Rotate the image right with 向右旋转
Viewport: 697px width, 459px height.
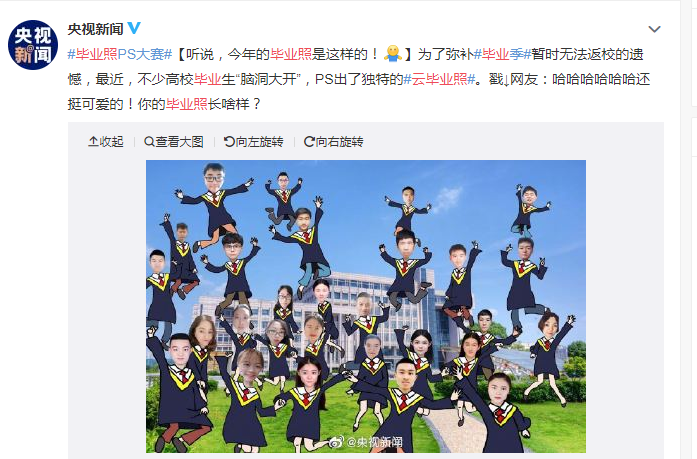[333, 142]
